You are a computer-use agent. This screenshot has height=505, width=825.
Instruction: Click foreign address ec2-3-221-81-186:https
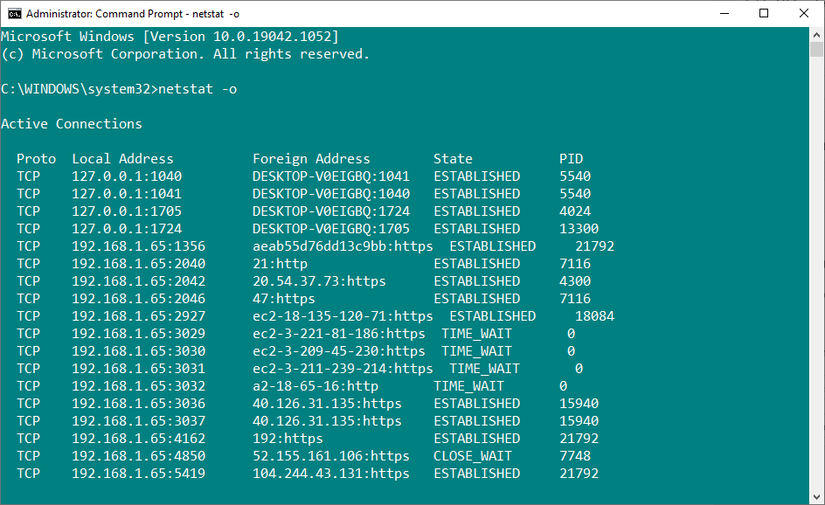point(339,334)
